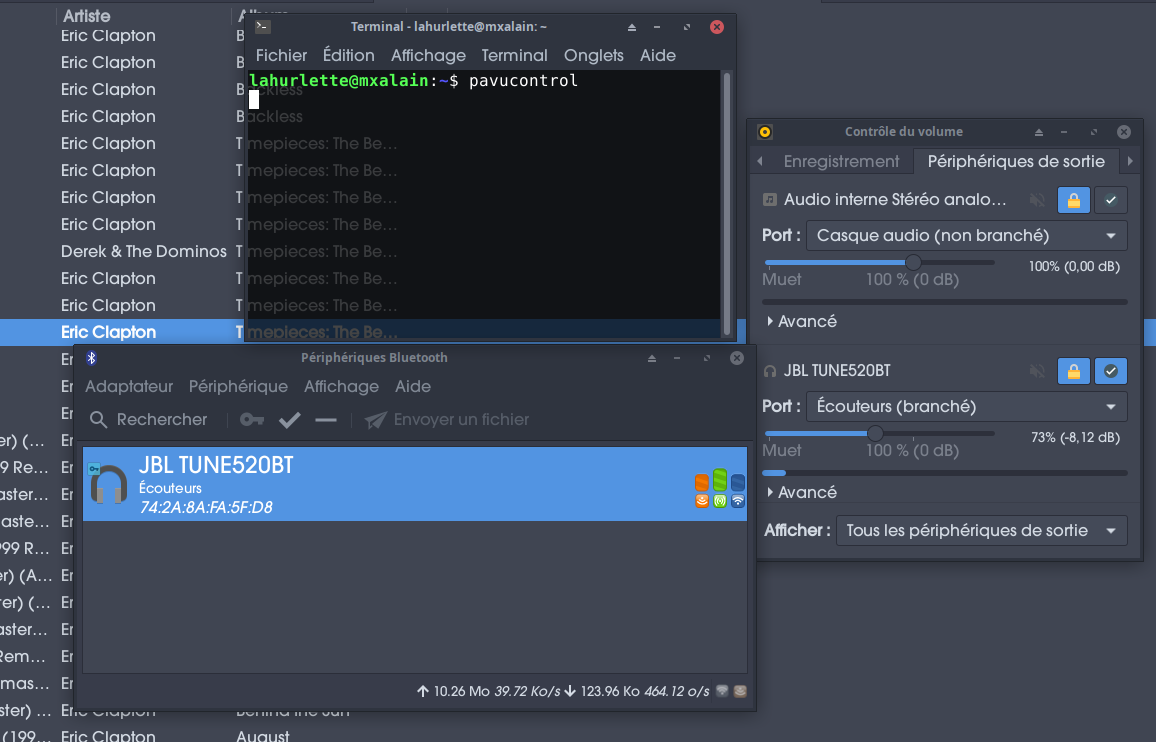Click tan drive status icon in Bluetooth status bar
This screenshot has height=742, width=1156.
[740, 691]
